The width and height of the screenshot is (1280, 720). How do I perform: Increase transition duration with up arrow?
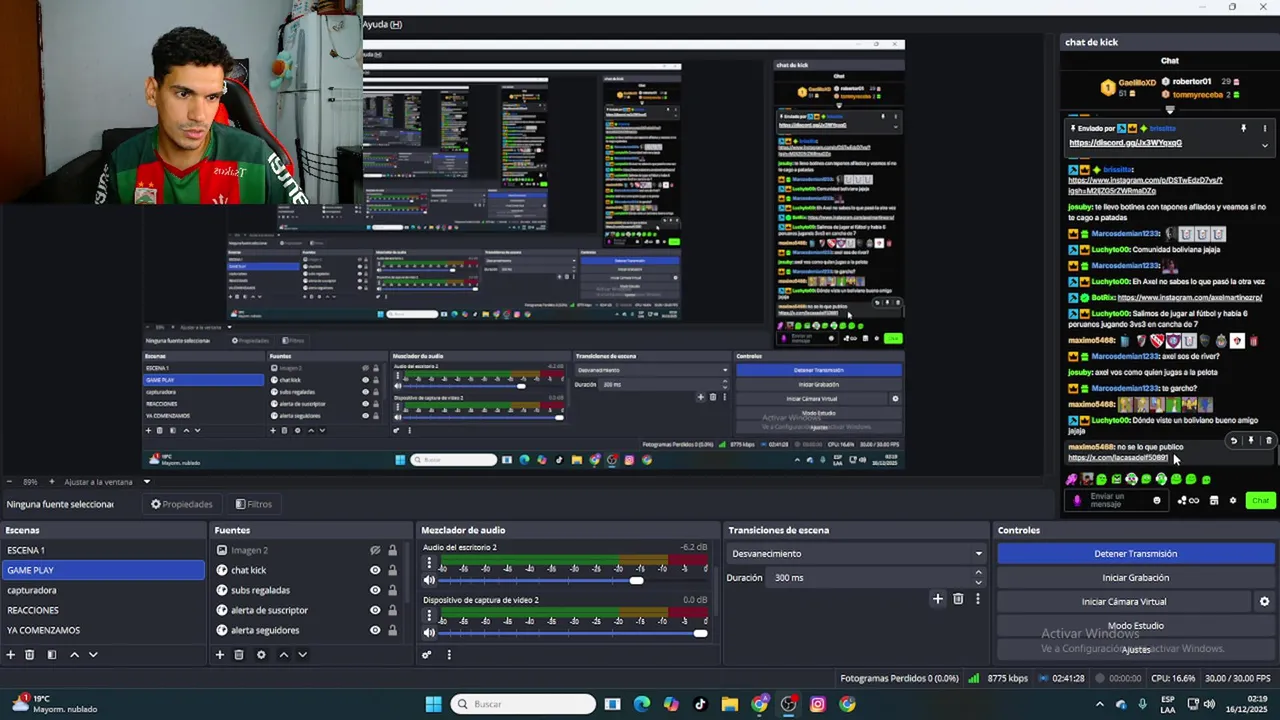[978, 573]
